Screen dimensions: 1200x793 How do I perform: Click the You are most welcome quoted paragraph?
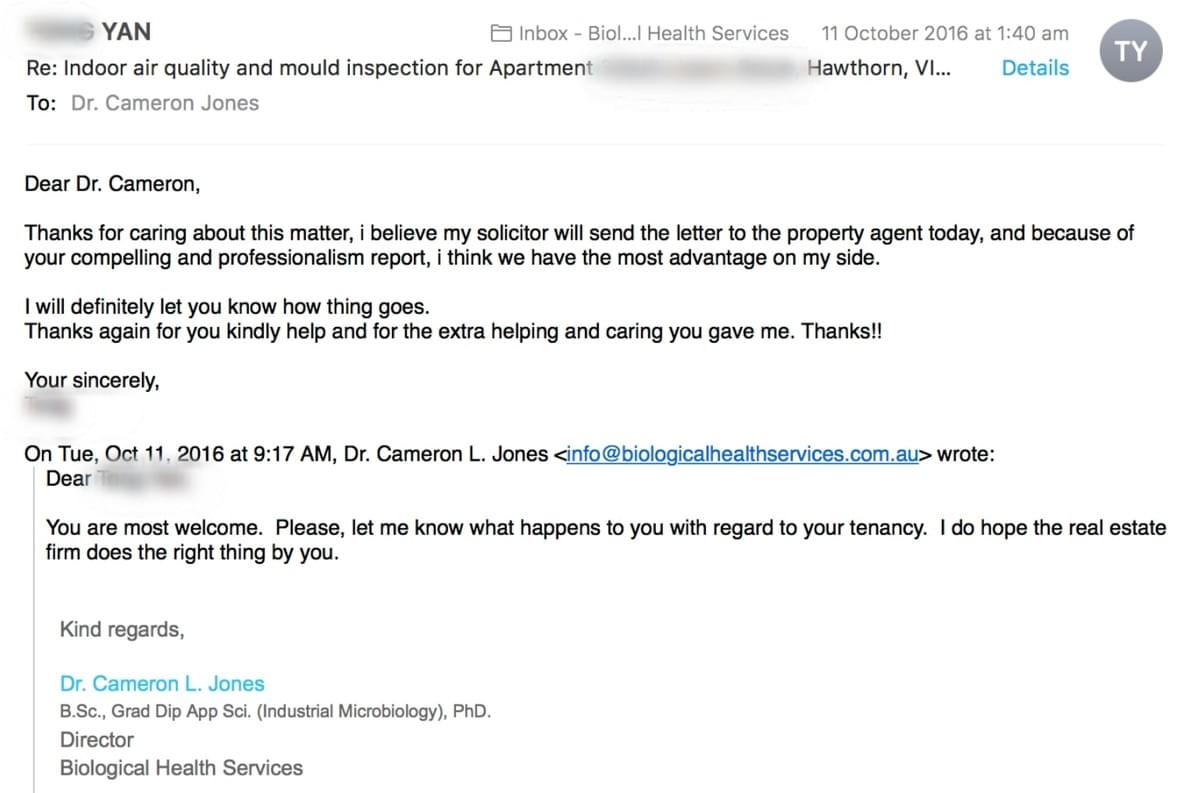click(606, 540)
